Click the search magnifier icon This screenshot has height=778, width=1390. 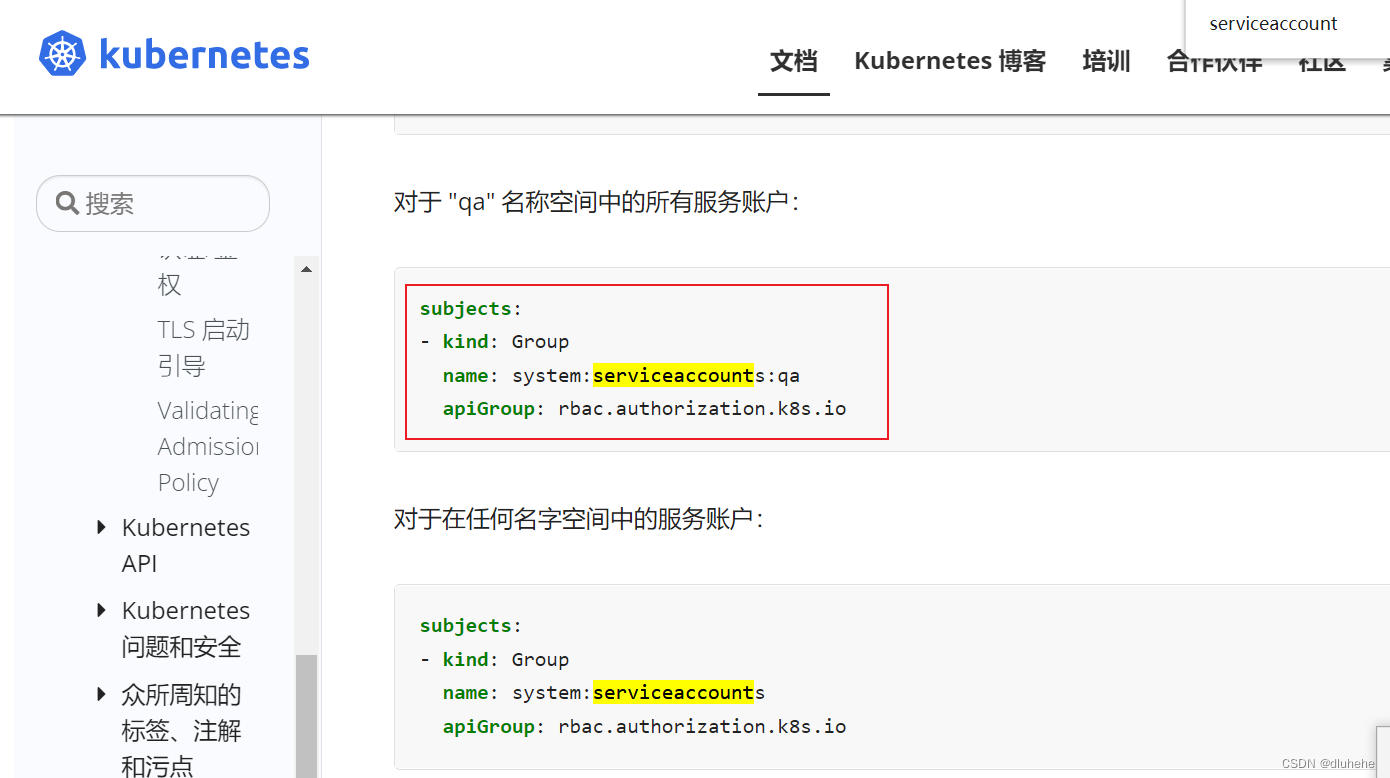67,203
